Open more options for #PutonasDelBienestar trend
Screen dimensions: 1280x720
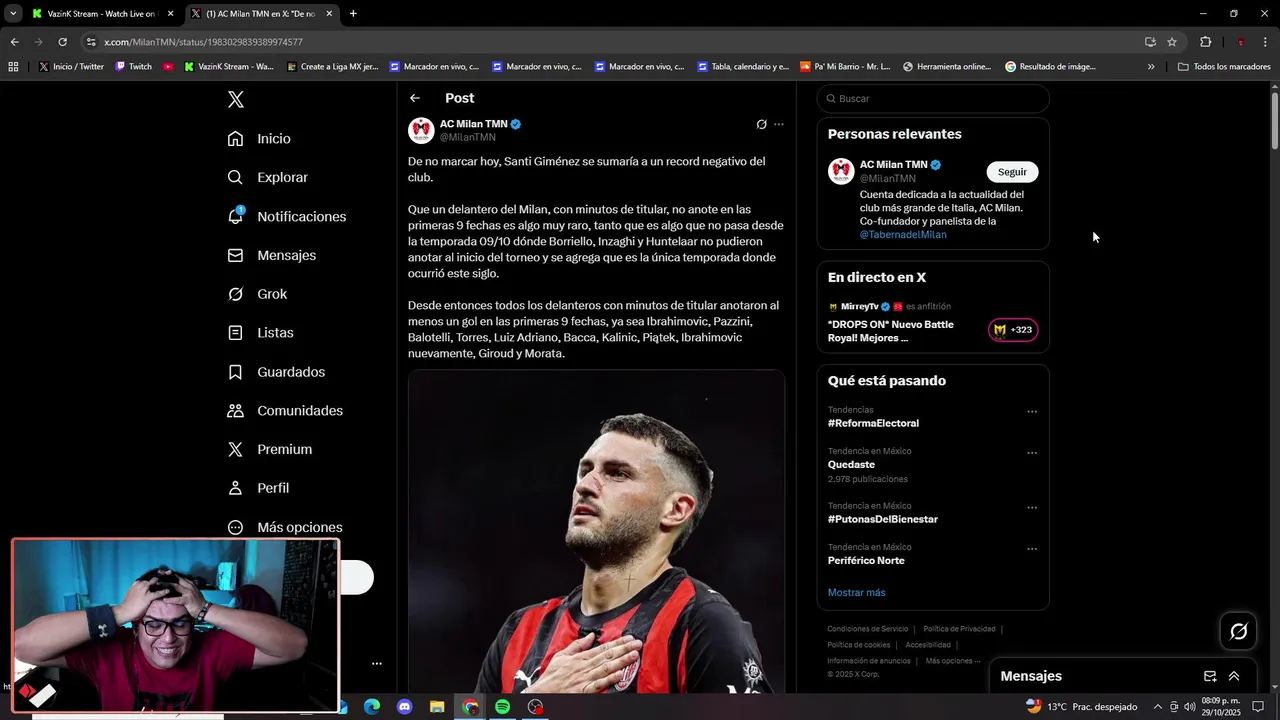[1031, 508]
